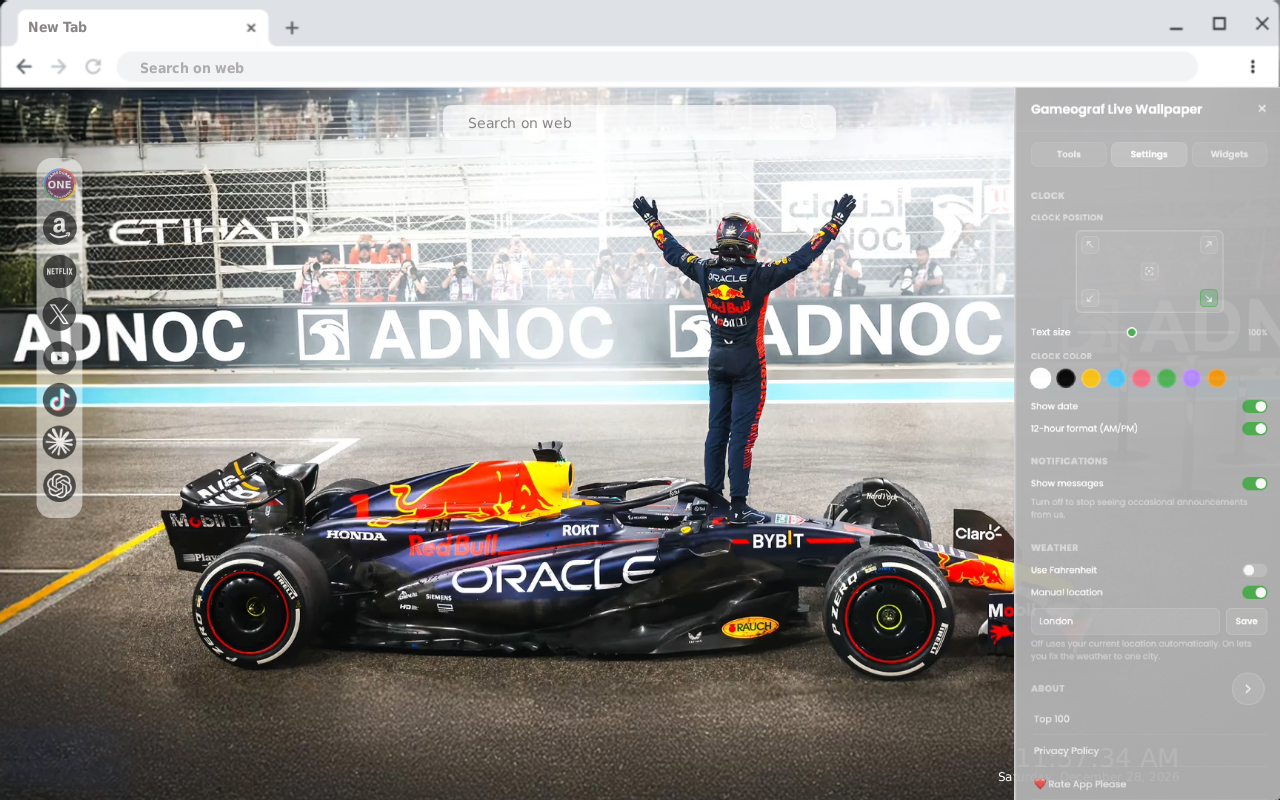1280x800 pixels.
Task: Click the London location input field
Action: pyautogui.click(x=1125, y=621)
